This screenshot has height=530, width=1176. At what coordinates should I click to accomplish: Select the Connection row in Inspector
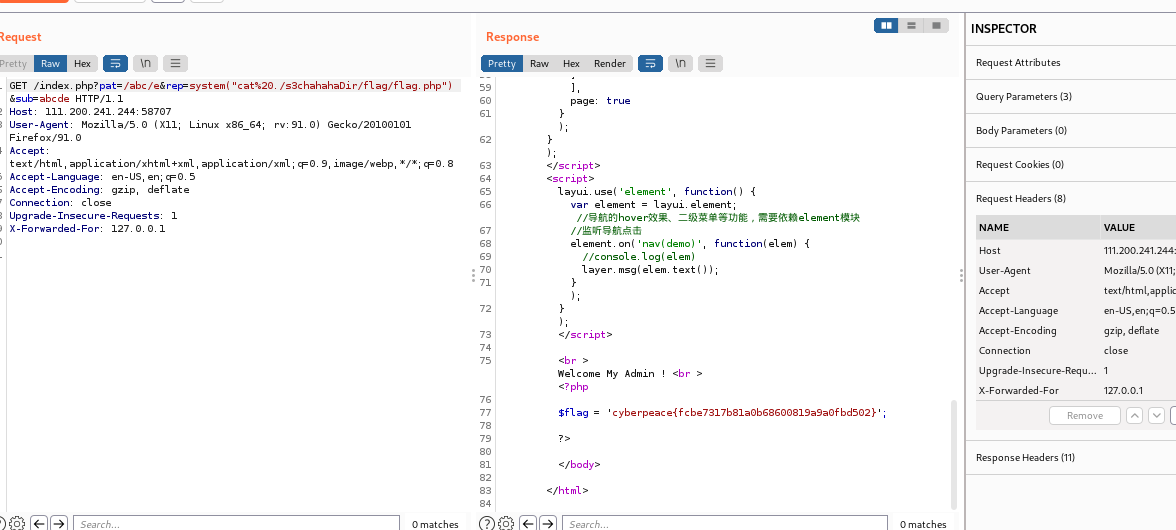[x=1076, y=351]
